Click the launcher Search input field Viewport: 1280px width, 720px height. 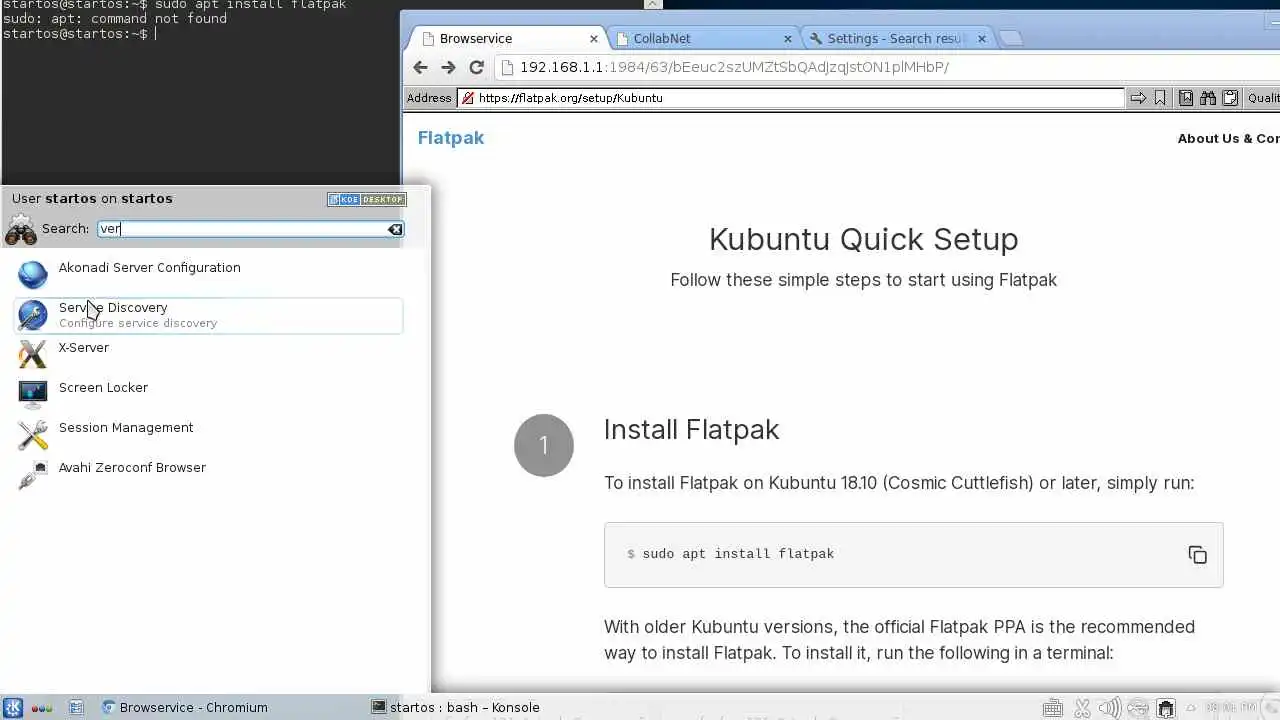point(242,229)
